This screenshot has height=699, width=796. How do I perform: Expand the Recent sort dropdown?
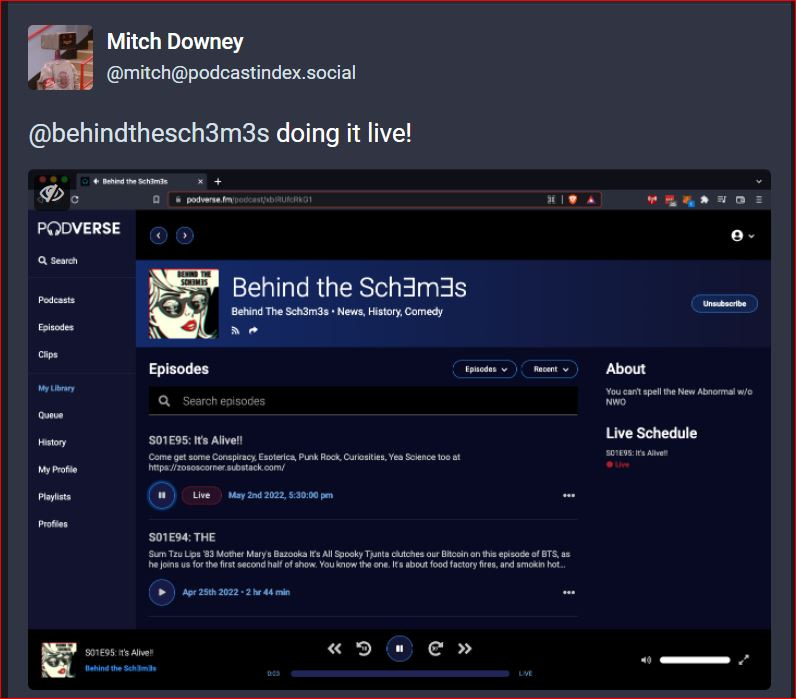550,369
